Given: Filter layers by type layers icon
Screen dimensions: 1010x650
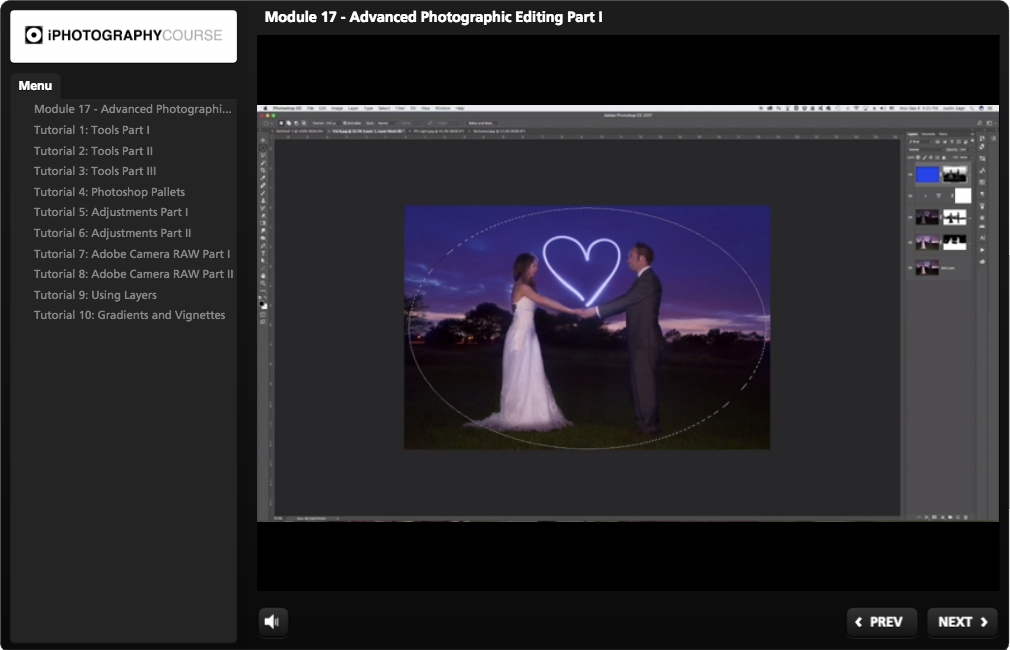Looking at the screenshot, I should 951,141.
